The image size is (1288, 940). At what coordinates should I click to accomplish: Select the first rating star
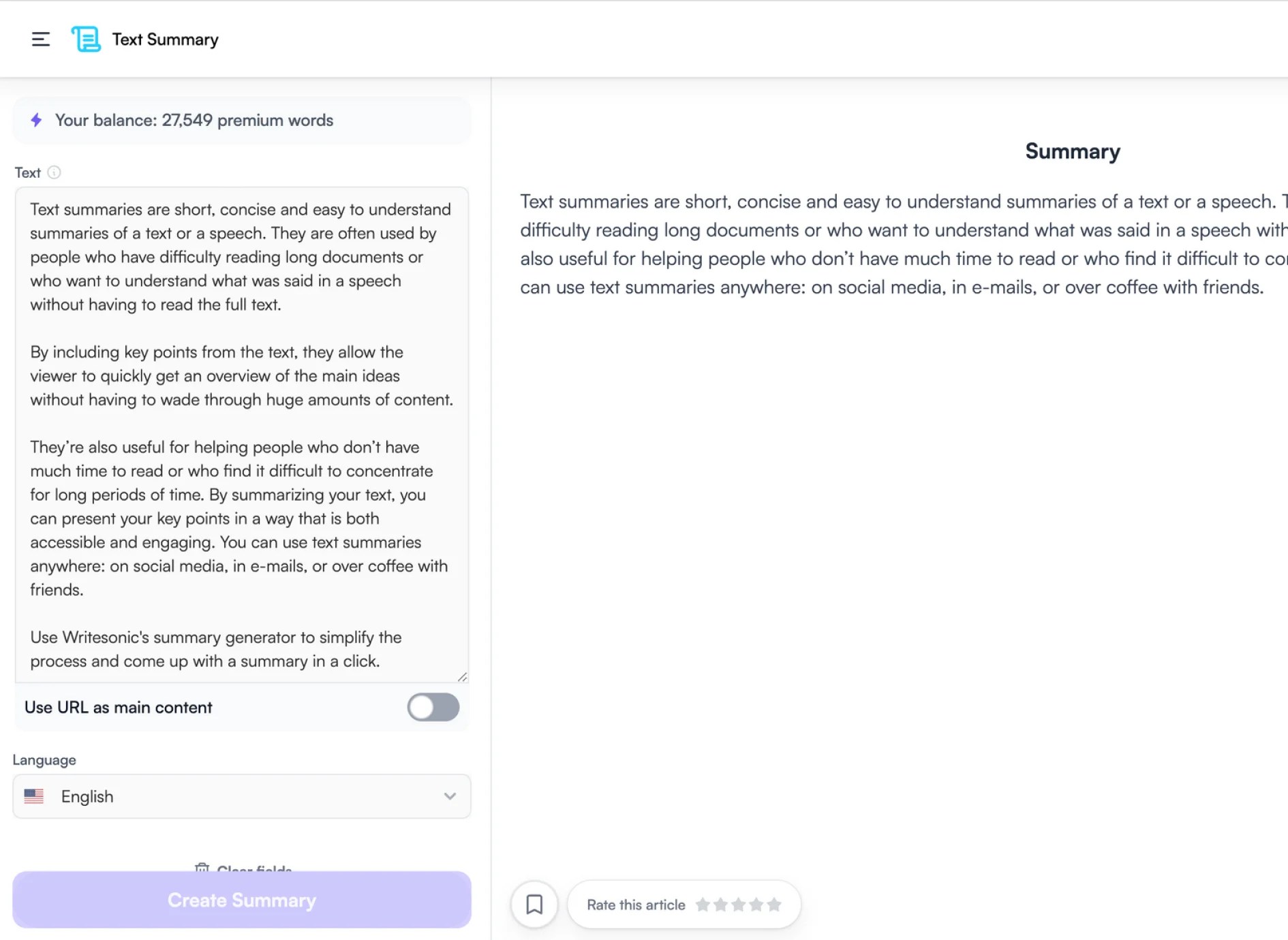tap(703, 904)
